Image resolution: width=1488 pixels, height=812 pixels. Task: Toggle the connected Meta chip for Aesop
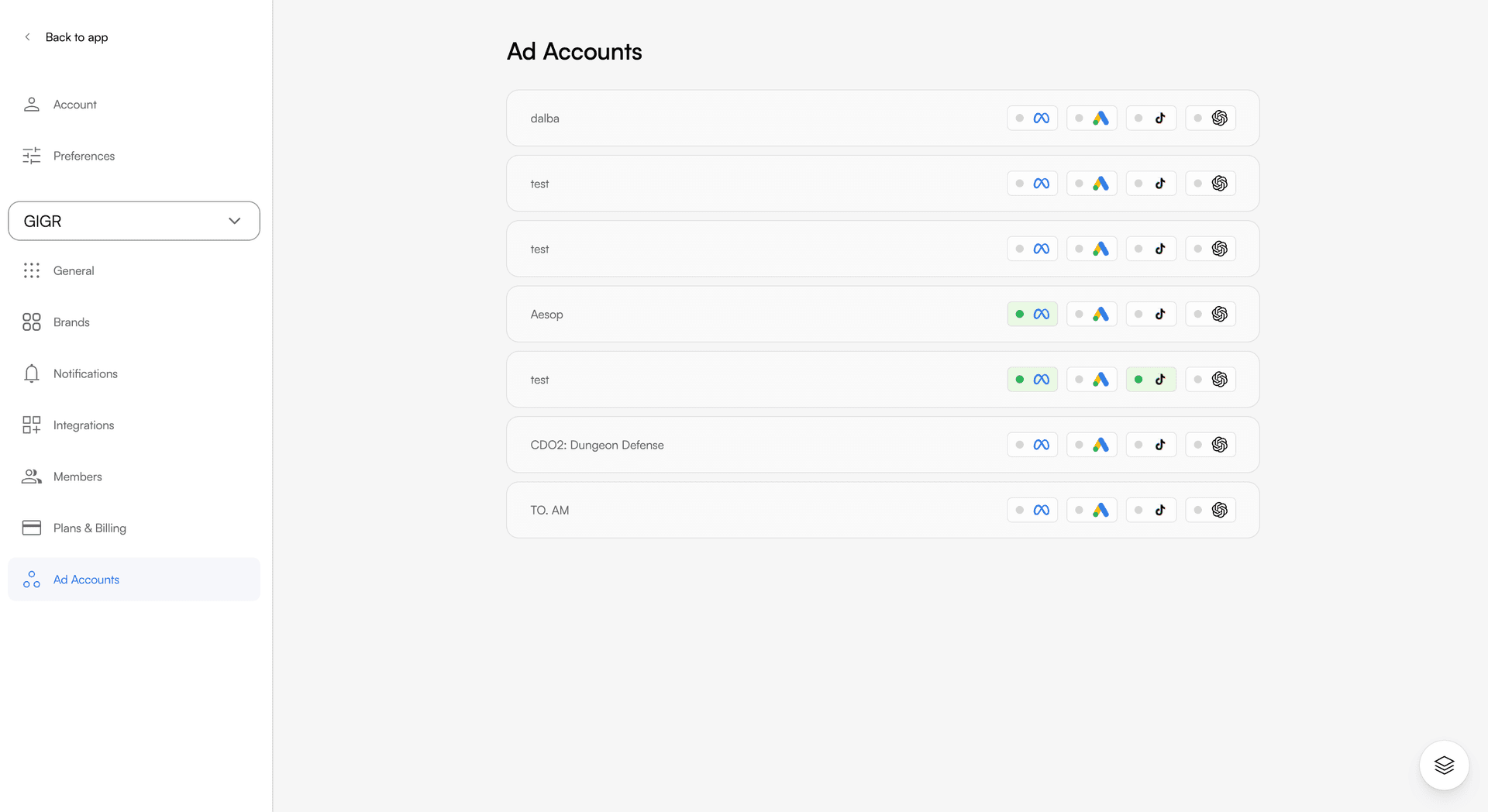[1032, 315]
